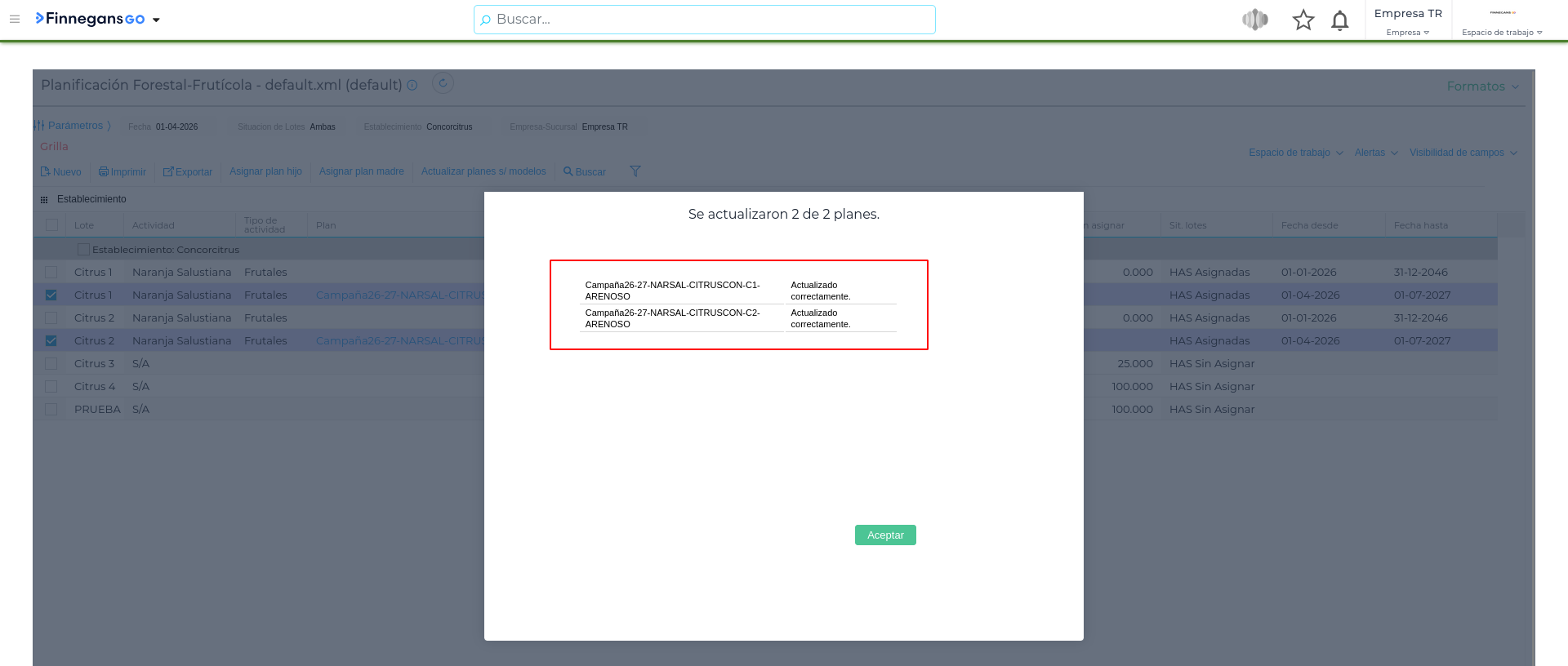Click Actualizar planes s/ modelos
Image resolution: width=1568 pixels, height=666 pixels.
tap(483, 171)
